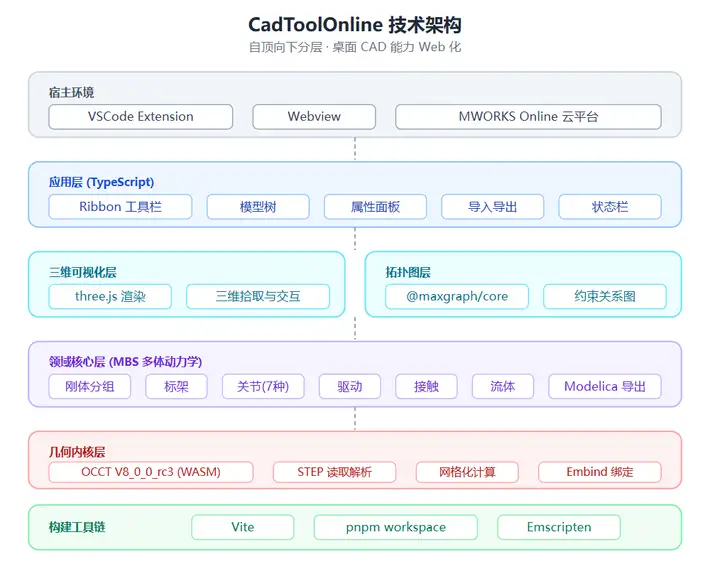Click the 几何内核层 heading
The image size is (720, 564).
click(x=77, y=452)
